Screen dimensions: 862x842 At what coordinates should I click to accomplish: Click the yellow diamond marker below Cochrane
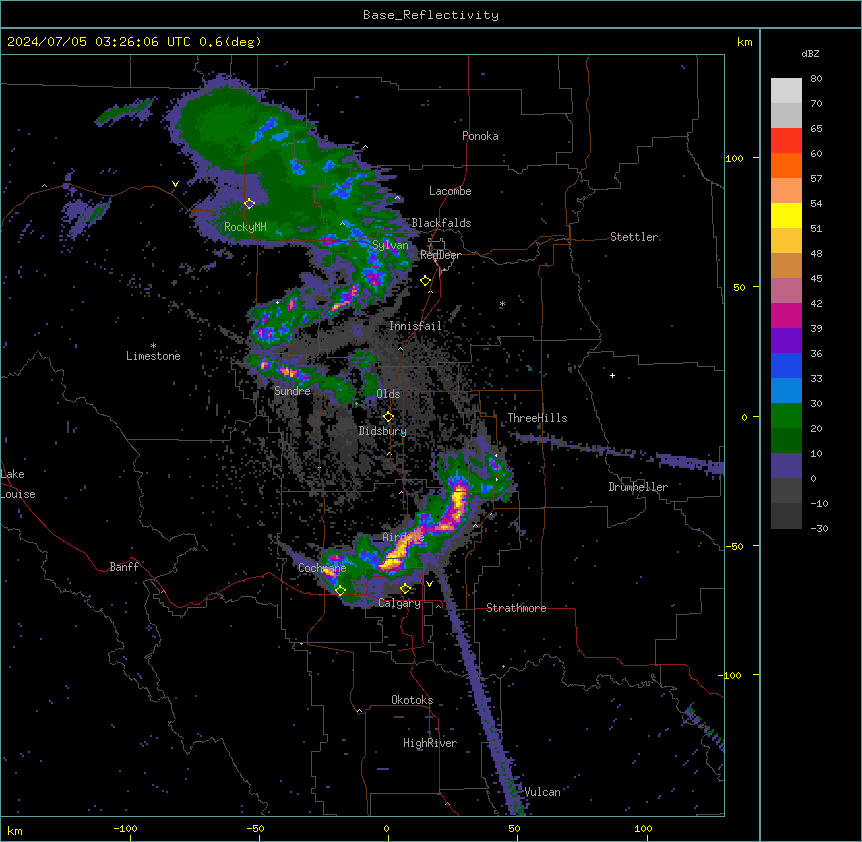(x=340, y=591)
